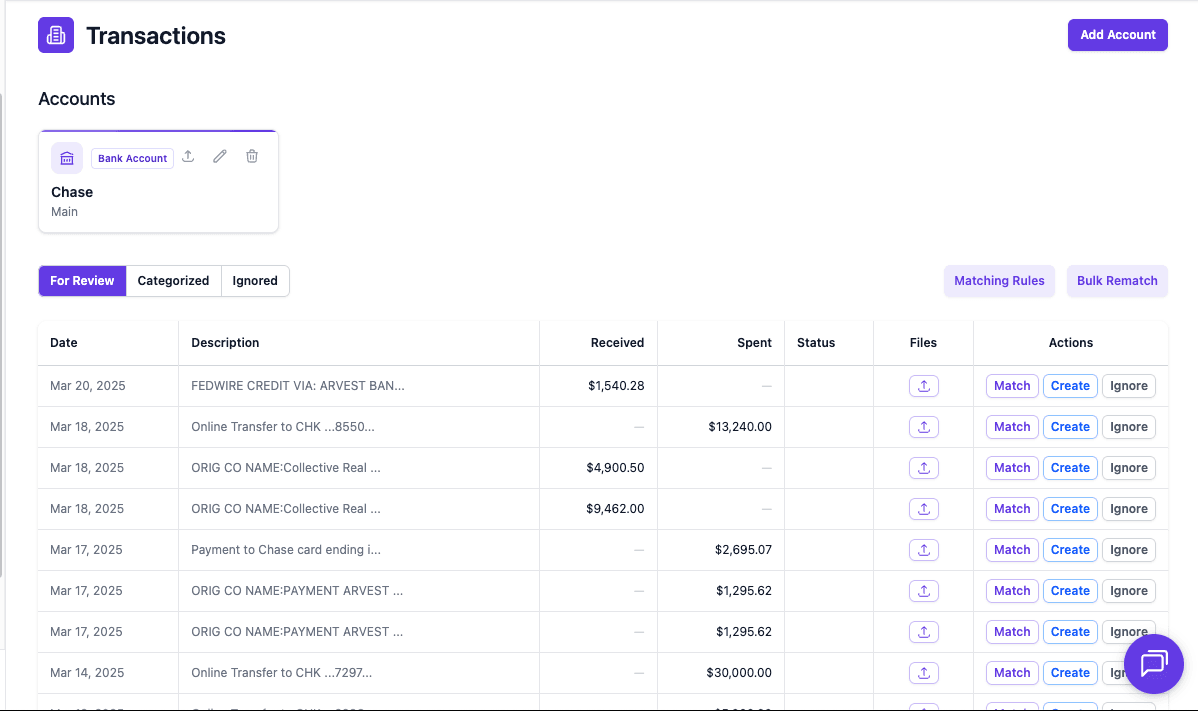Click the Bank Account label badge
Screen dimensions: 1198x711
132,158
